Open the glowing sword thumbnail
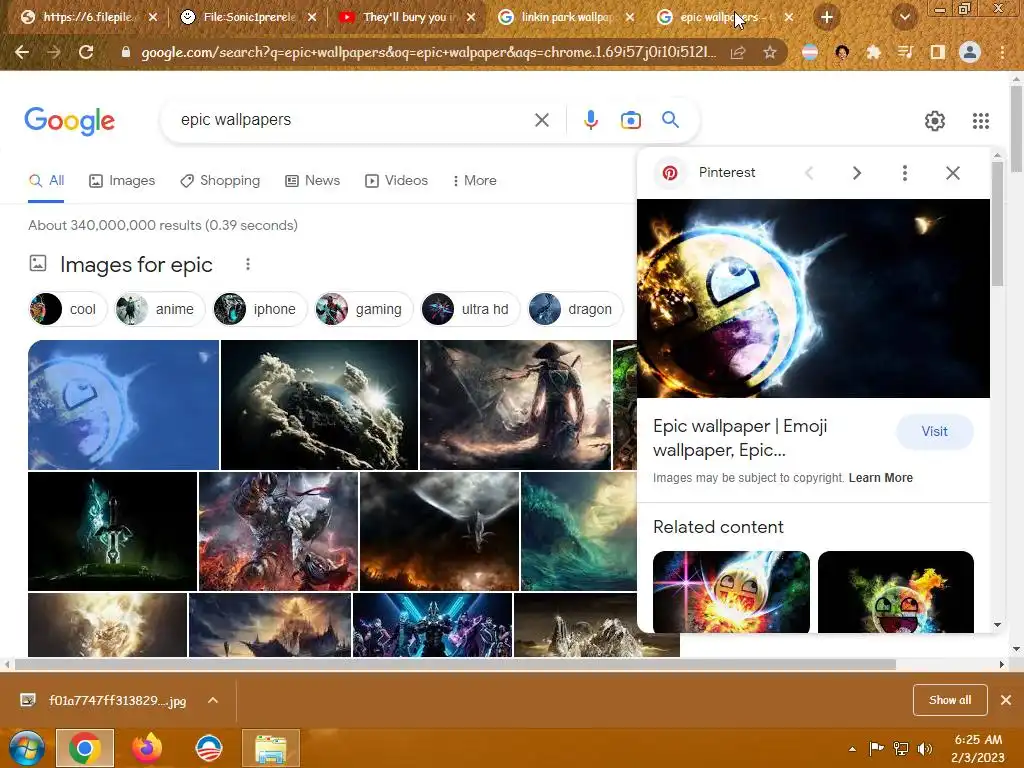This screenshot has width=1024, height=768. 112,532
